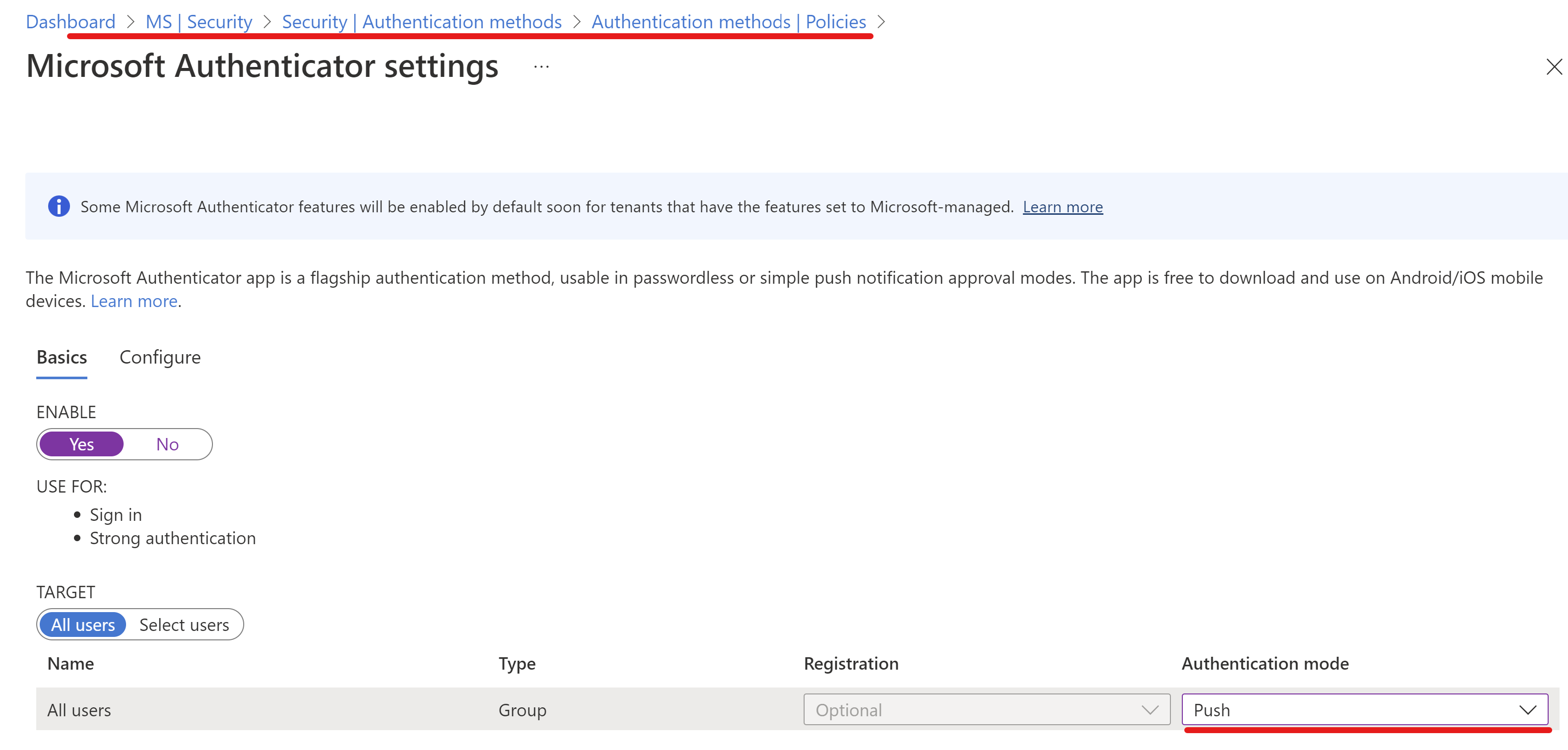Image resolution: width=1568 pixels, height=750 pixels.
Task: Select the Basics tab
Action: [x=62, y=357]
